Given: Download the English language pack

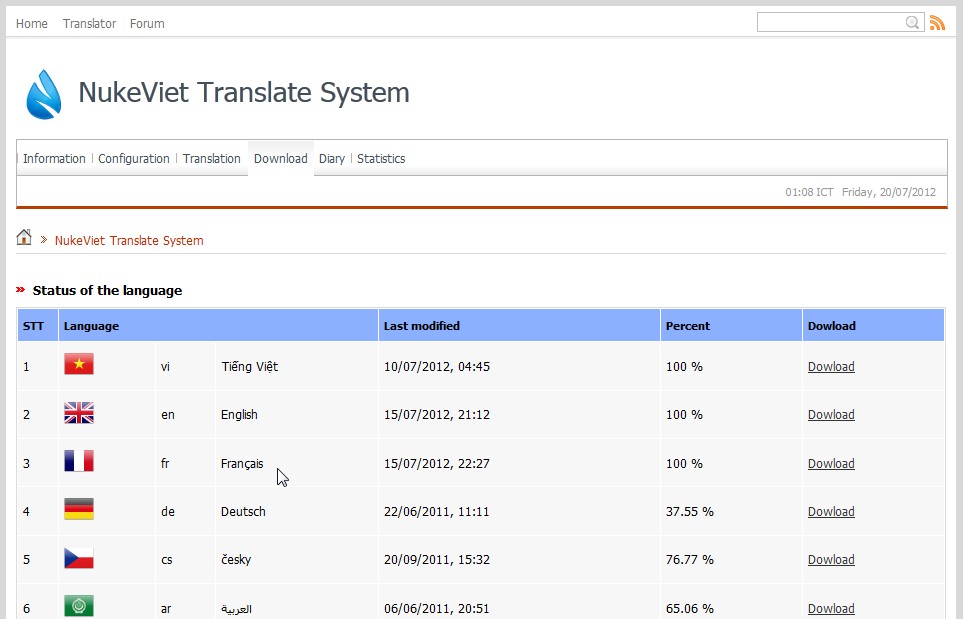Looking at the screenshot, I should [x=831, y=415].
